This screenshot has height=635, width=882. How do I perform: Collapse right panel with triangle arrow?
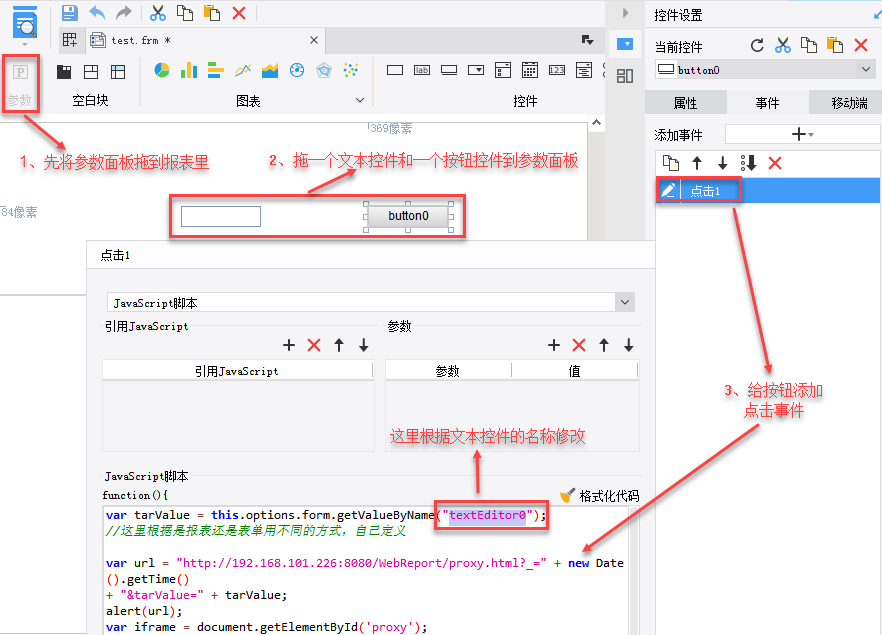coord(625,12)
